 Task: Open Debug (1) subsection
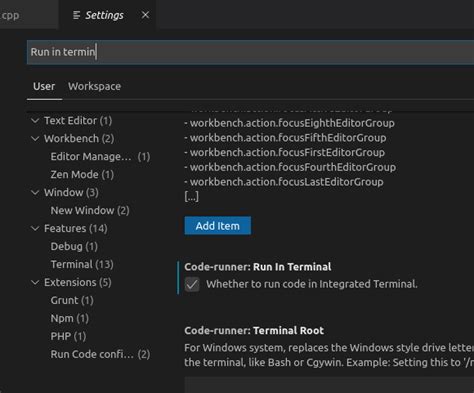[74, 247]
